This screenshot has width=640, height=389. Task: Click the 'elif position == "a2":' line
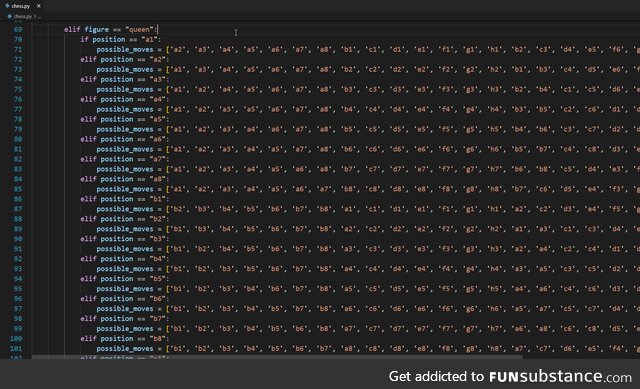124,59
